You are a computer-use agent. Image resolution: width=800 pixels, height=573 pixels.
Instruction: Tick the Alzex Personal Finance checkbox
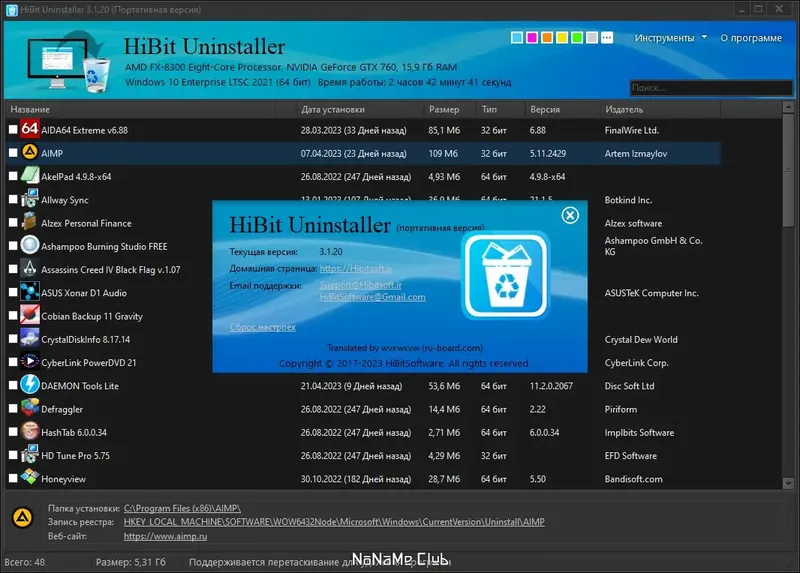pos(13,222)
